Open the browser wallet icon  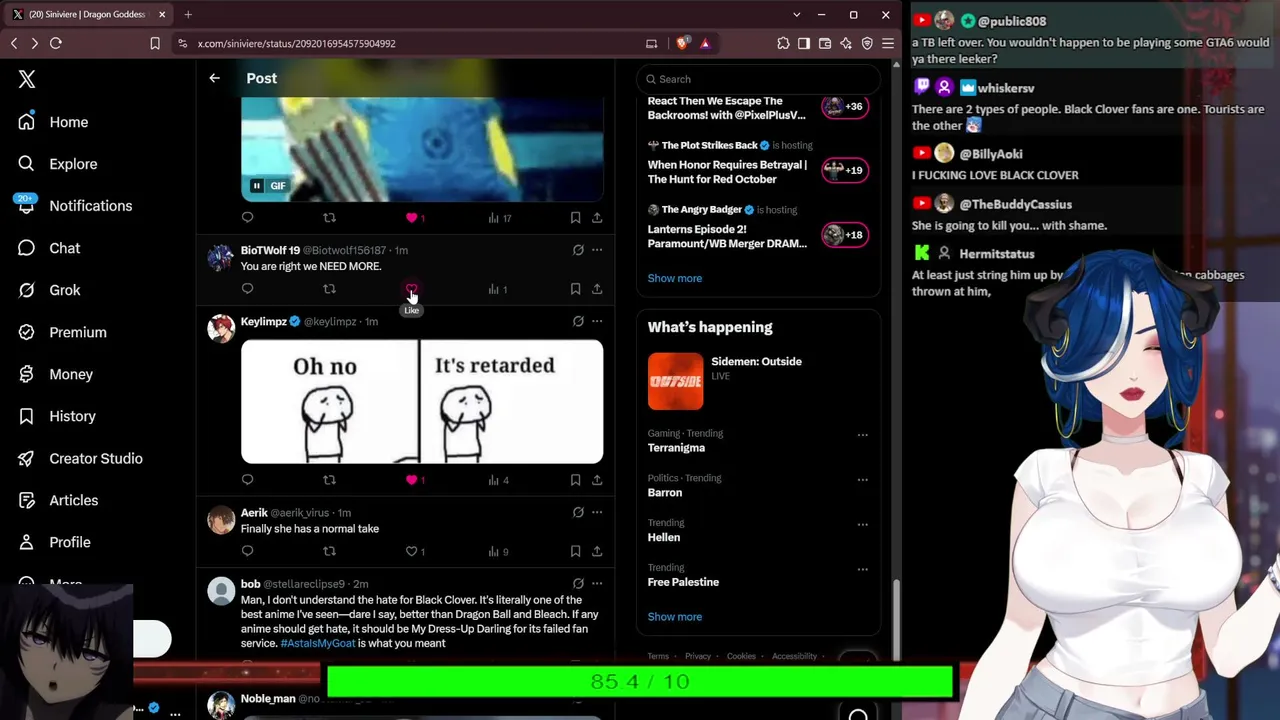coord(825,44)
